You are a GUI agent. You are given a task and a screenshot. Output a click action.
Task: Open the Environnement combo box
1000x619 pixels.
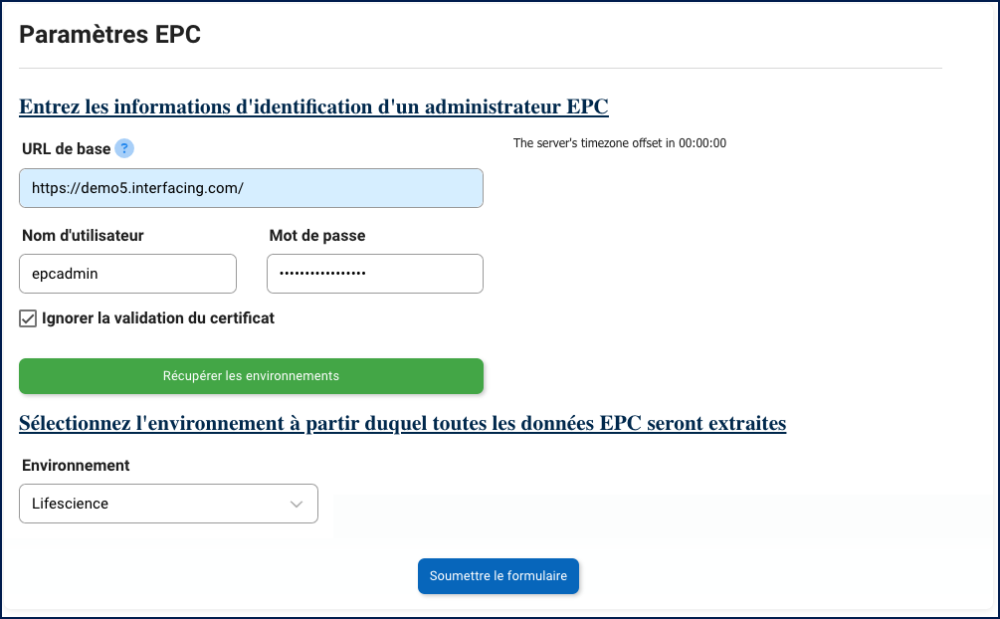(168, 504)
